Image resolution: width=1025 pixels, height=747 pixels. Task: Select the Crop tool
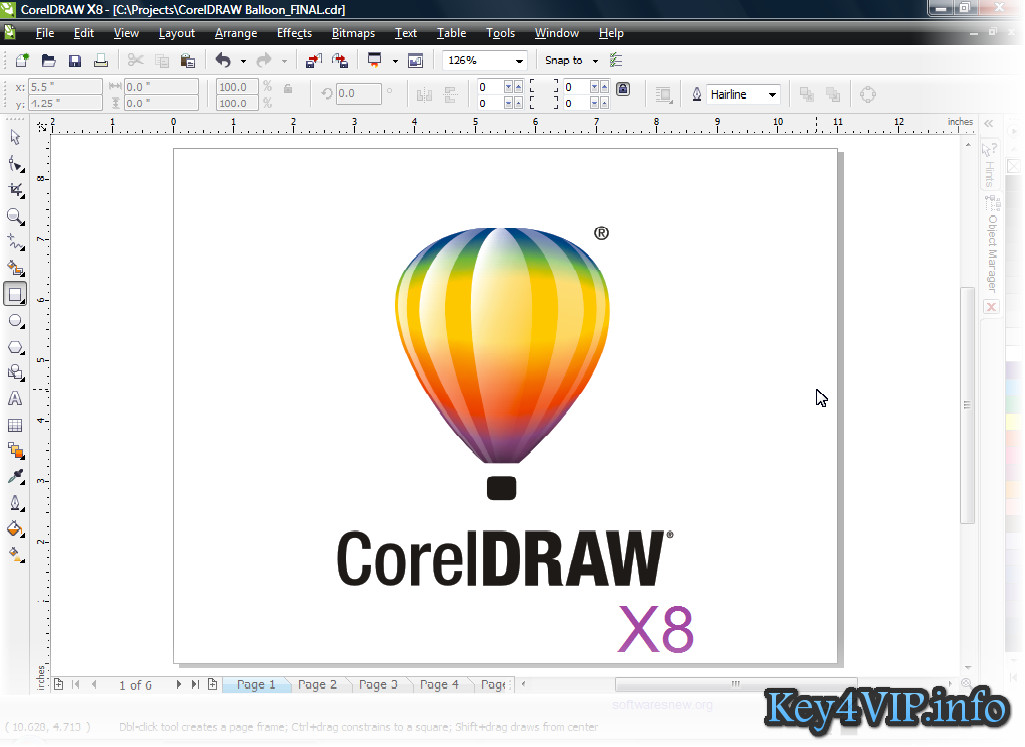pos(15,190)
